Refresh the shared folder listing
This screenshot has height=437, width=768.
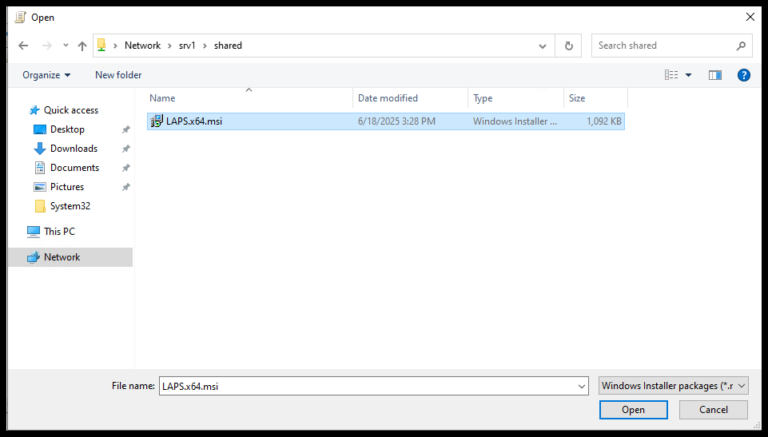(x=568, y=46)
